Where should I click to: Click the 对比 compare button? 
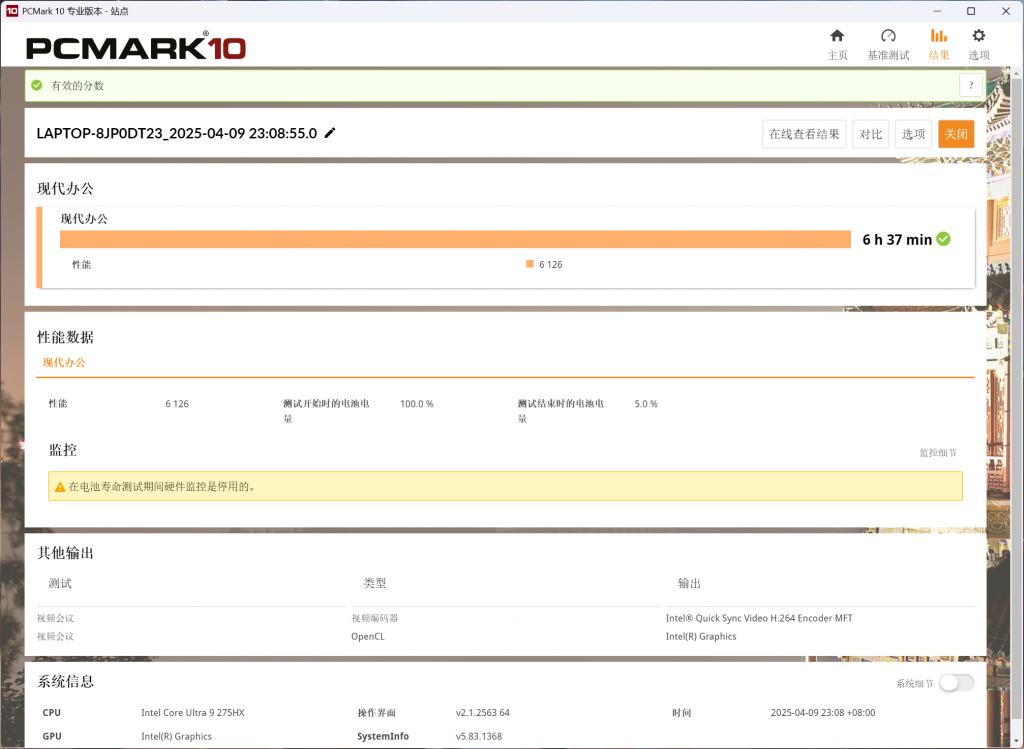pos(871,134)
